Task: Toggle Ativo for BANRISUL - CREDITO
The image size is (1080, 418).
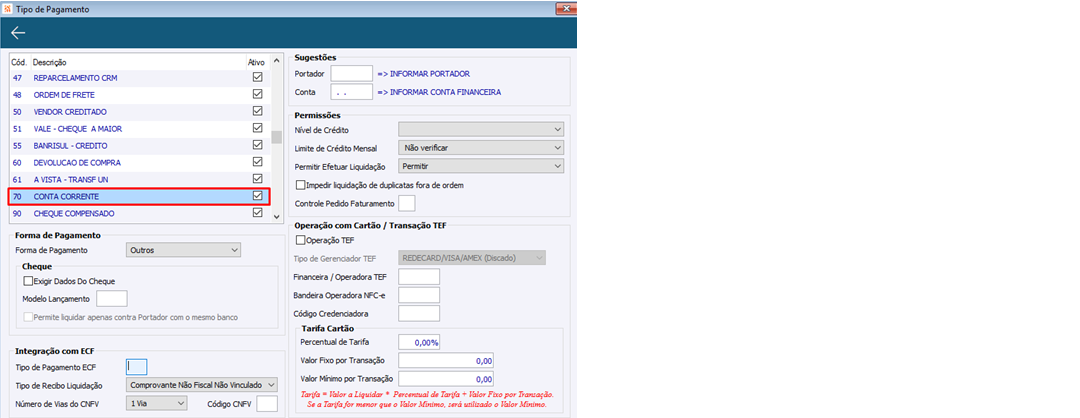Action: tap(258, 145)
